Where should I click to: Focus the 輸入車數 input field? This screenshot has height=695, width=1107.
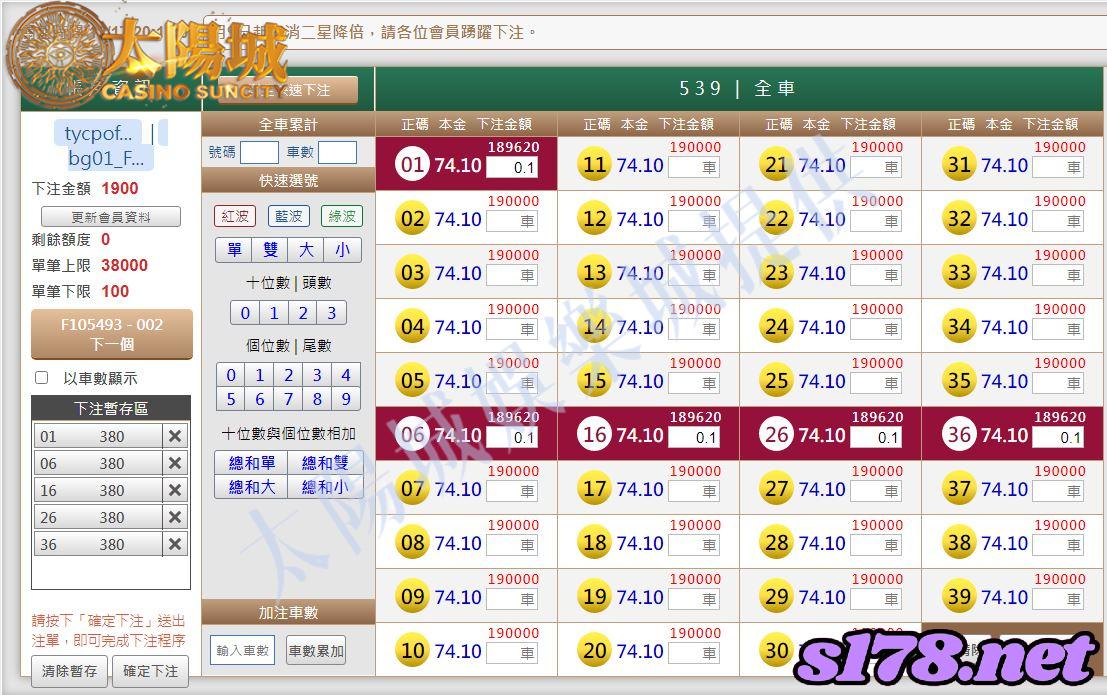242,651
